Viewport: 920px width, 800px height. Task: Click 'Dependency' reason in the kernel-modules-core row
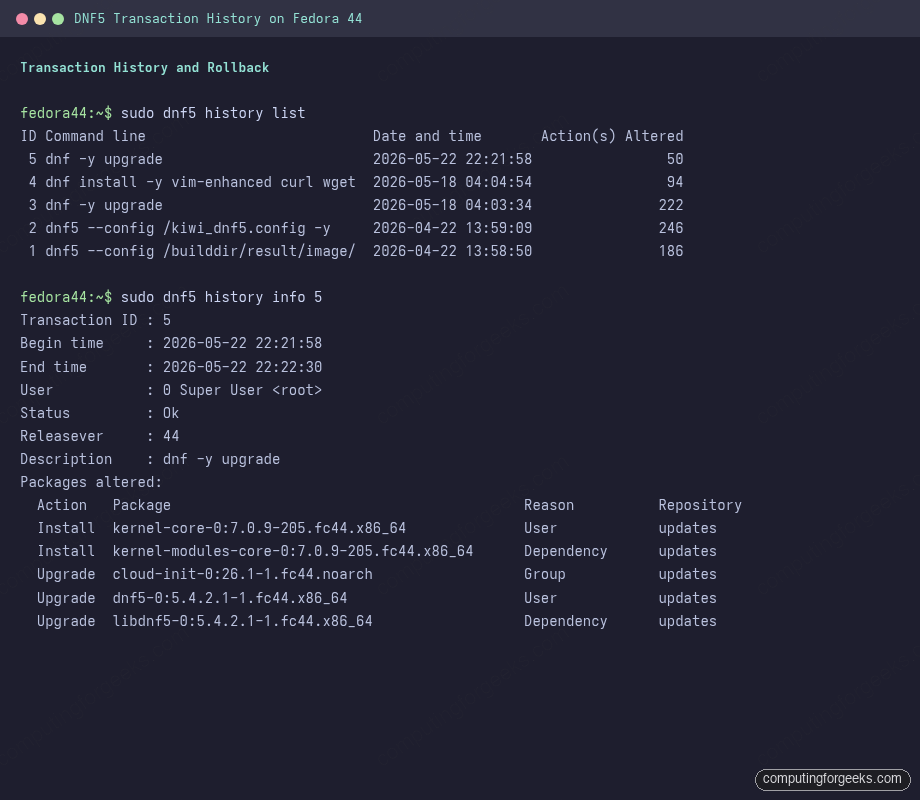tap(566, 551)
